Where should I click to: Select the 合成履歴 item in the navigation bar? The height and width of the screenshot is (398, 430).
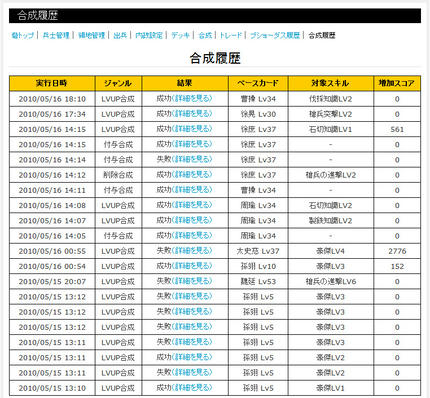[x=322, y=35]
